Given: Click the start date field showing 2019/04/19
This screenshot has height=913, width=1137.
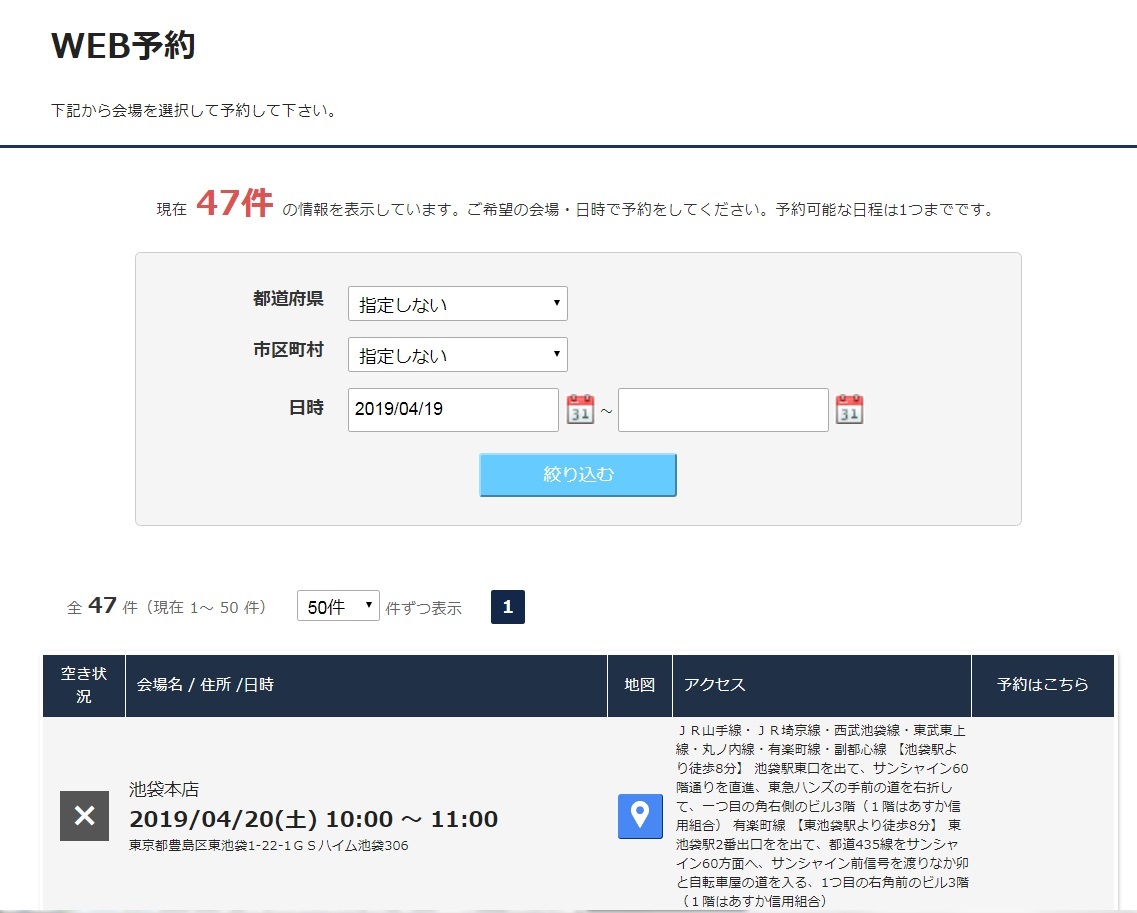Looking at the screenshot, I should coord(453,410).
